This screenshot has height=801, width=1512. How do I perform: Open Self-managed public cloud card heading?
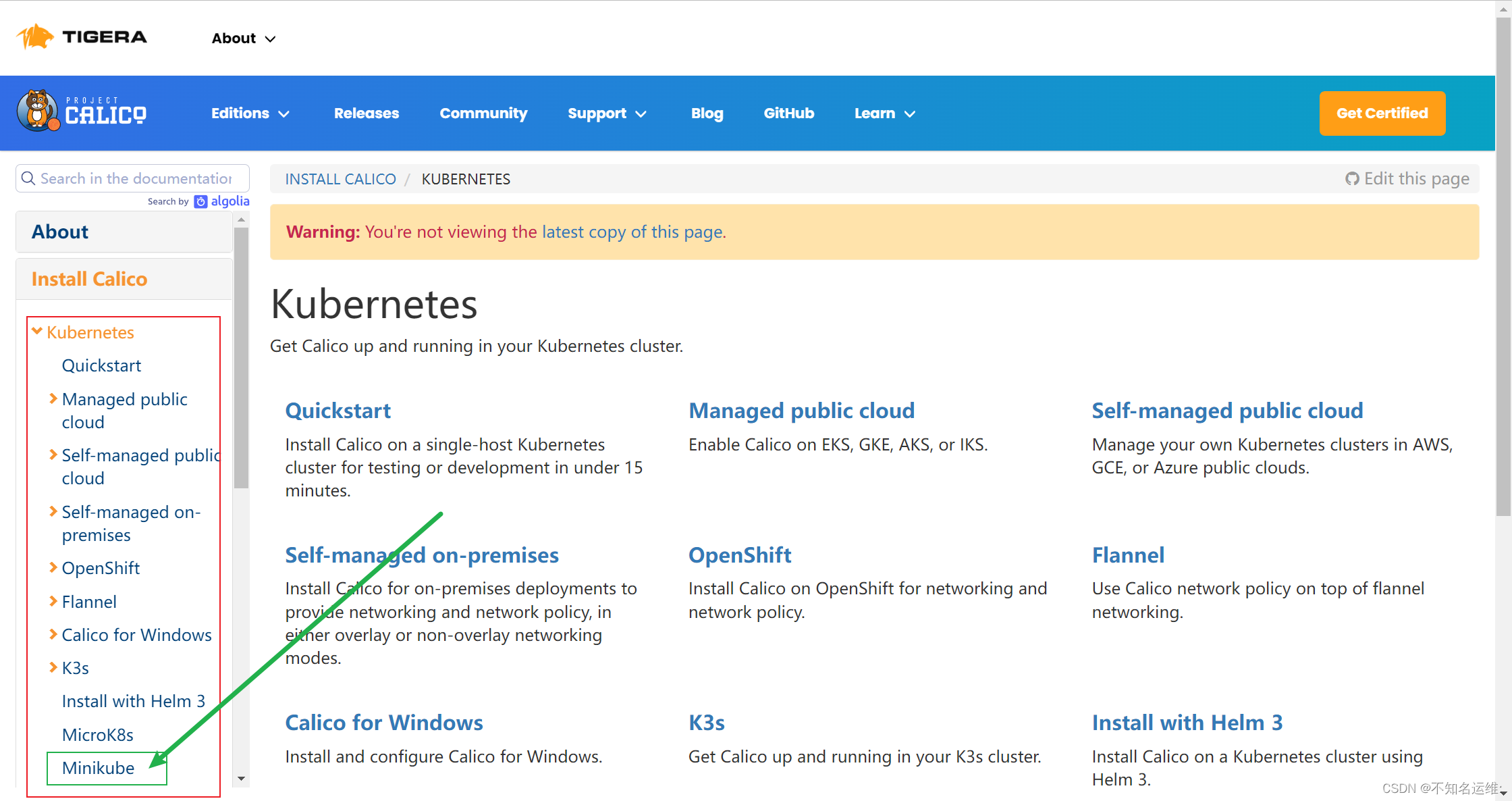pyautogui.click(x=1227, y=411)
